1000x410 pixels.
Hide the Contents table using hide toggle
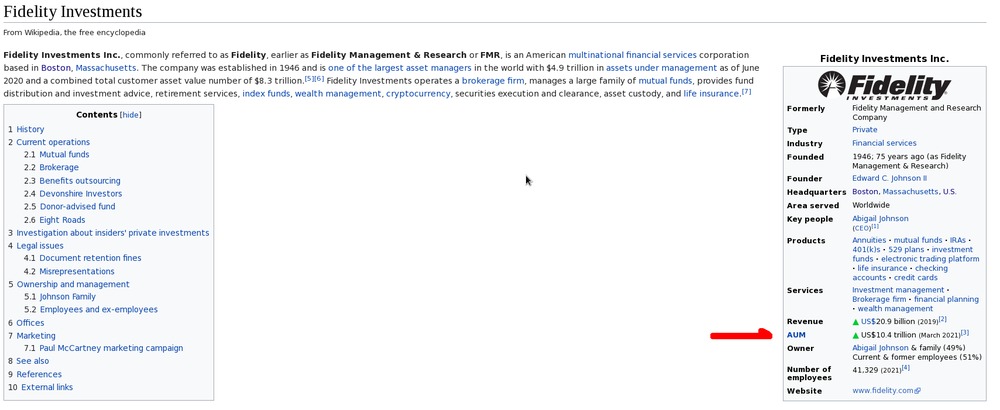pos(130,115)
